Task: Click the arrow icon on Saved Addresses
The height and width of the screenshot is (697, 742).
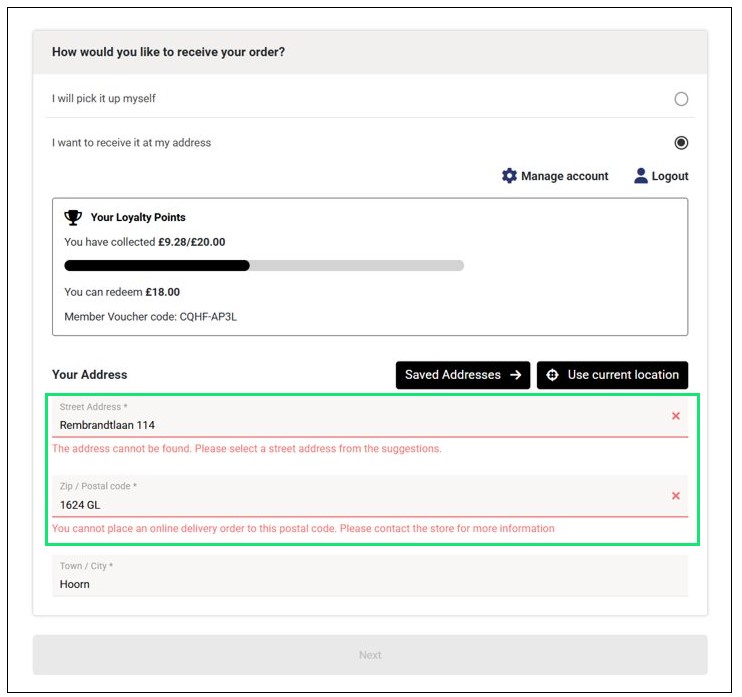Action: (x=516, y=375)
